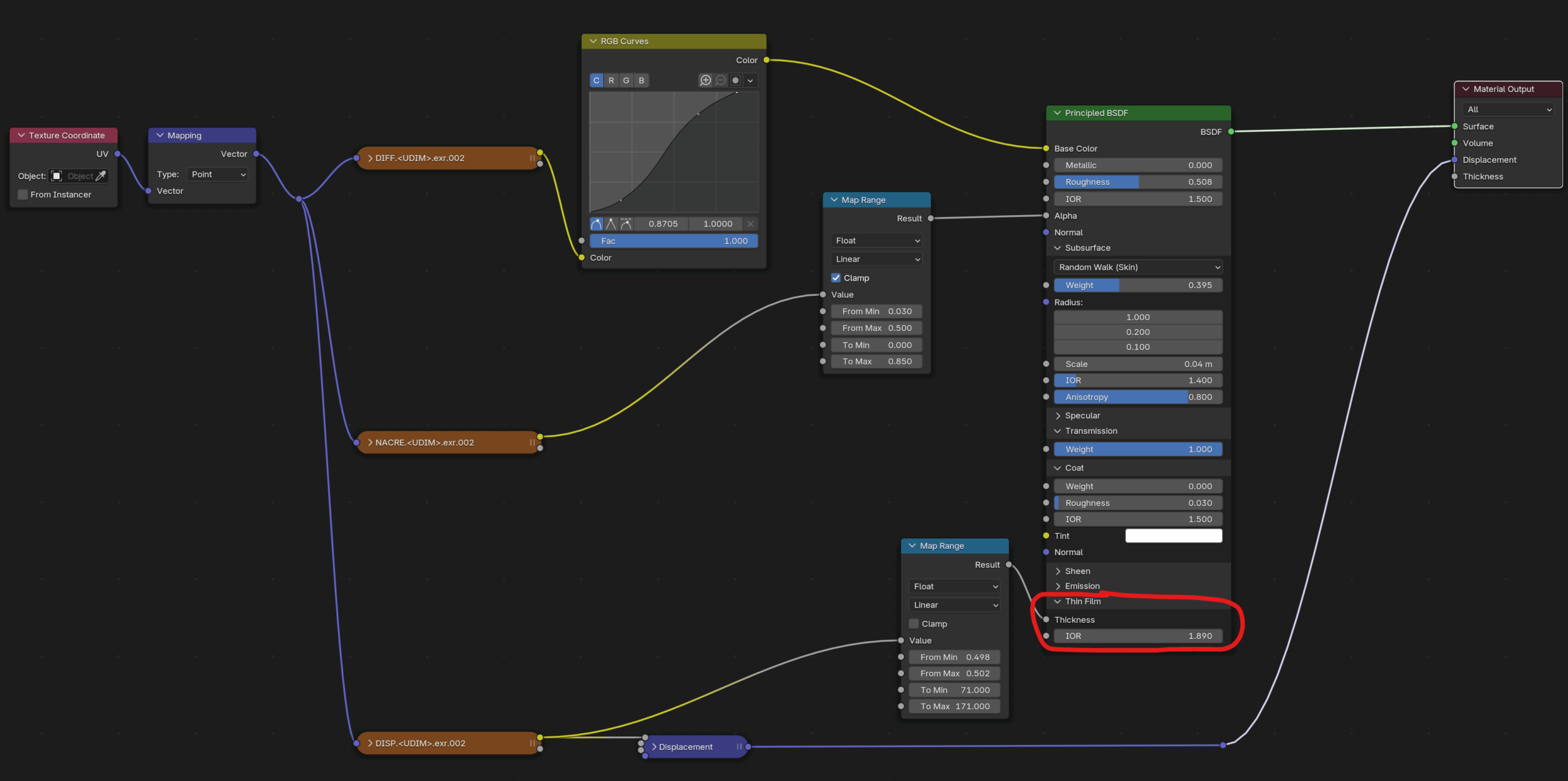
Task: Open the Mapping Type Point dropdown
Action: pos(218,175)
